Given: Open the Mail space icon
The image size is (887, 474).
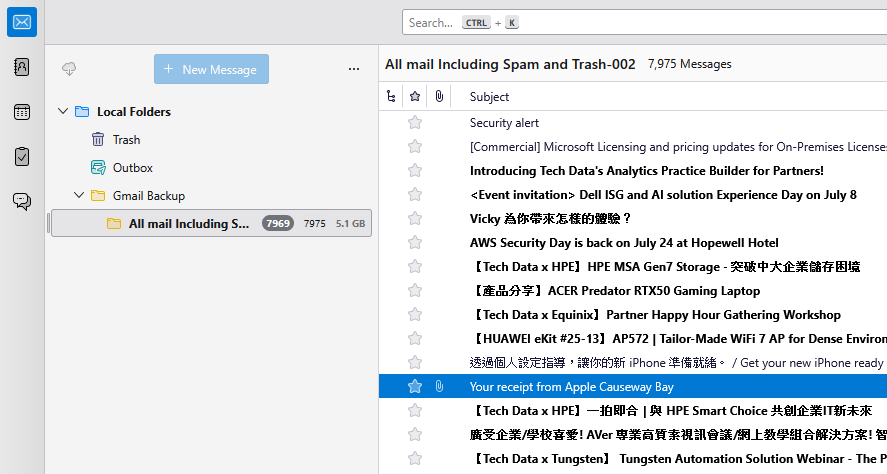Looking at the screenshot, I should click(x=22, y=22).
